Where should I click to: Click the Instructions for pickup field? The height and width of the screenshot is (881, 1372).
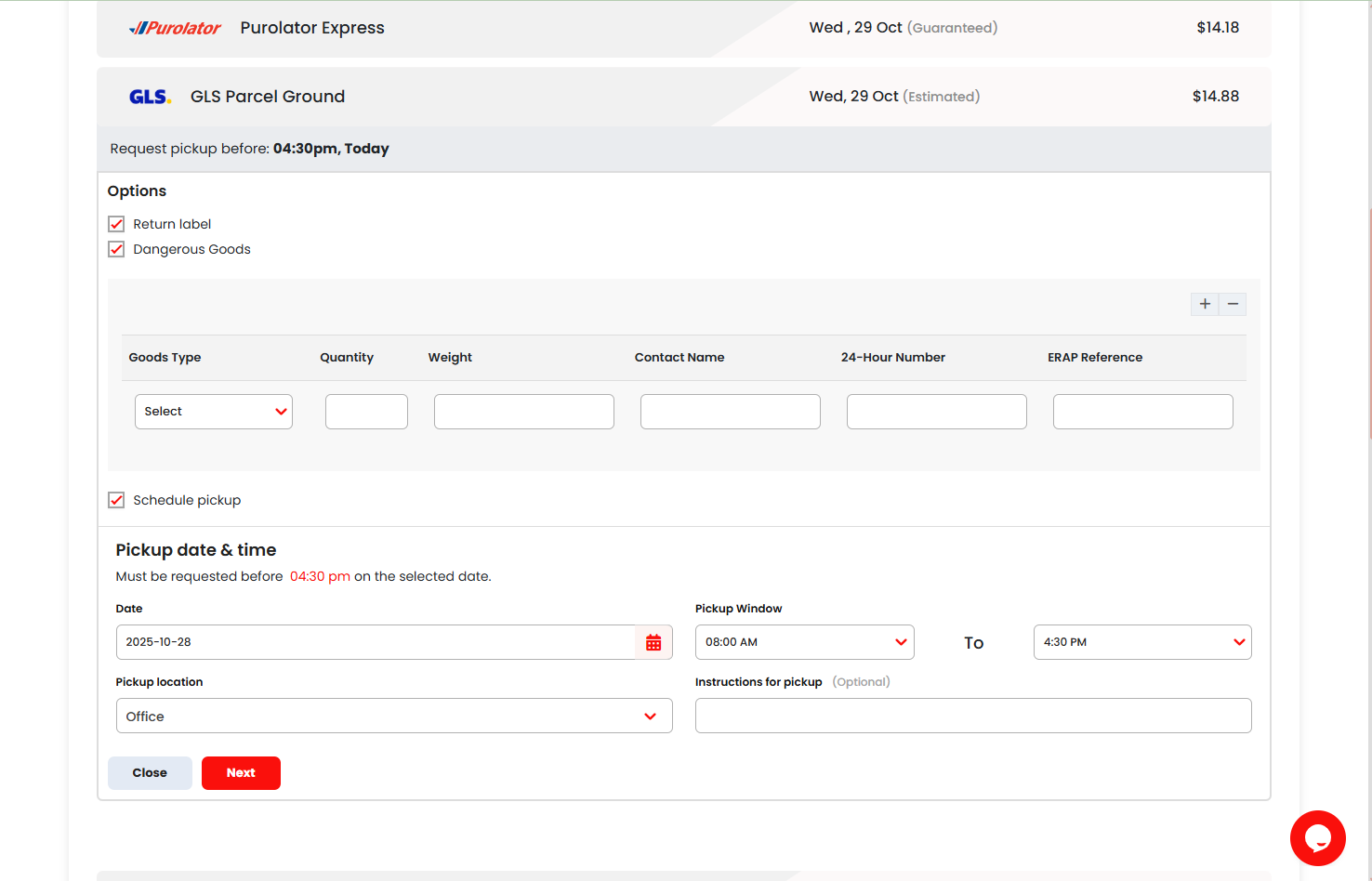click(x=973, y=715)
